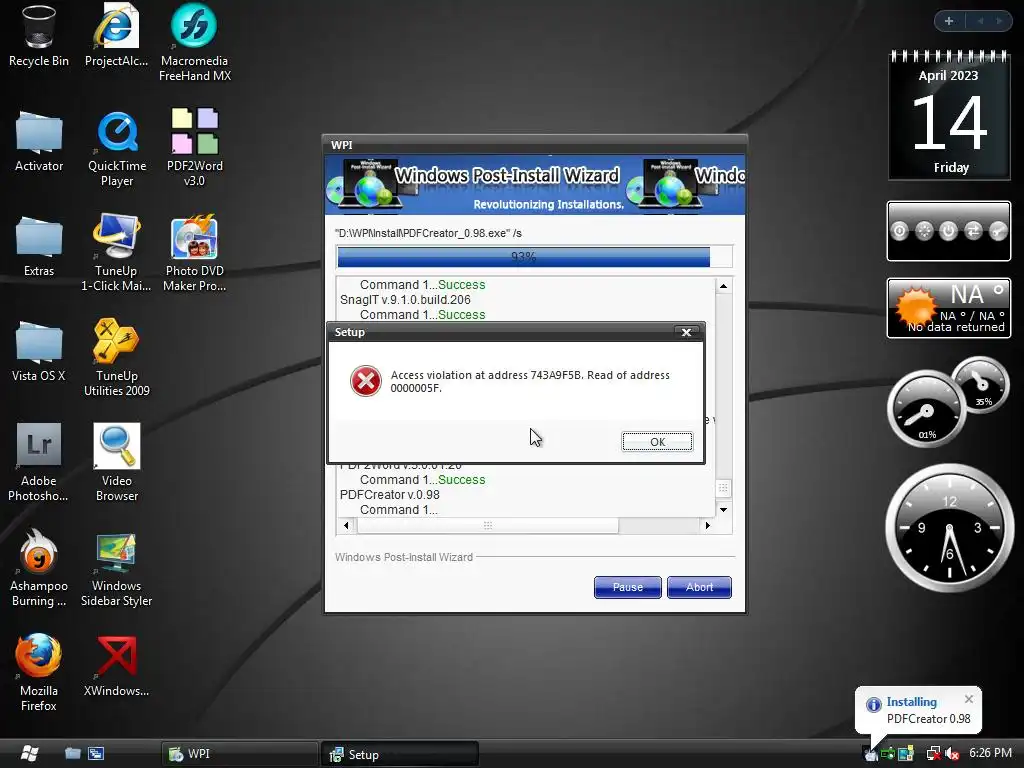Click the PDFCreator_0.98.exe command path text
Viewport: 1024px width, 768px height.
(x=428, y=233)
